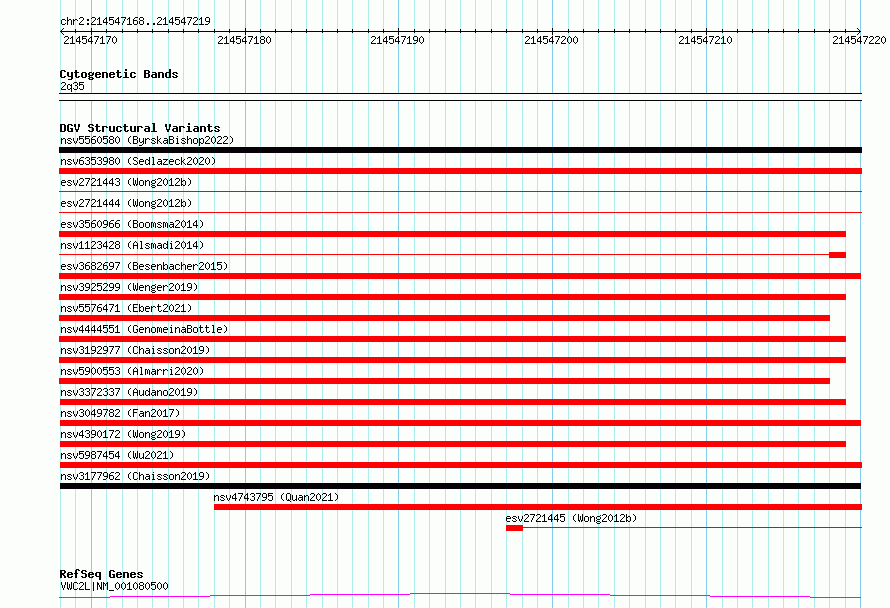Open the nsv5987454 (Wu2021) label

click(117, 455)
